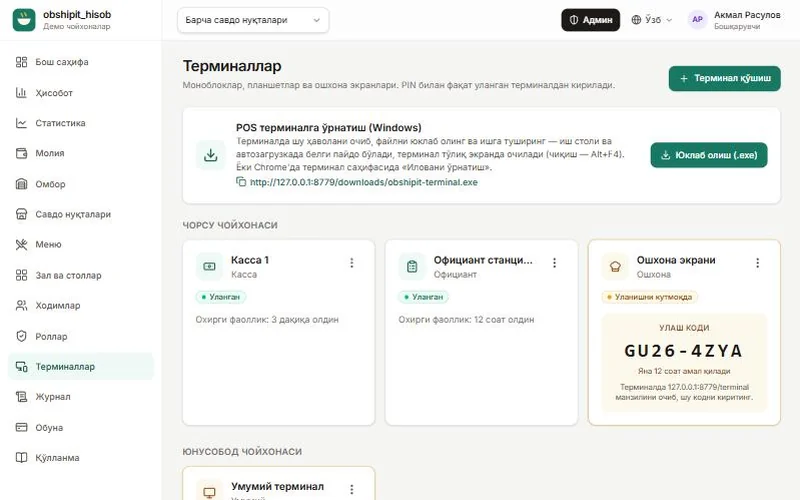Open the Ўзб language selector chevron
The width and height of the screenshot is (800, 500).
(669, 20)
